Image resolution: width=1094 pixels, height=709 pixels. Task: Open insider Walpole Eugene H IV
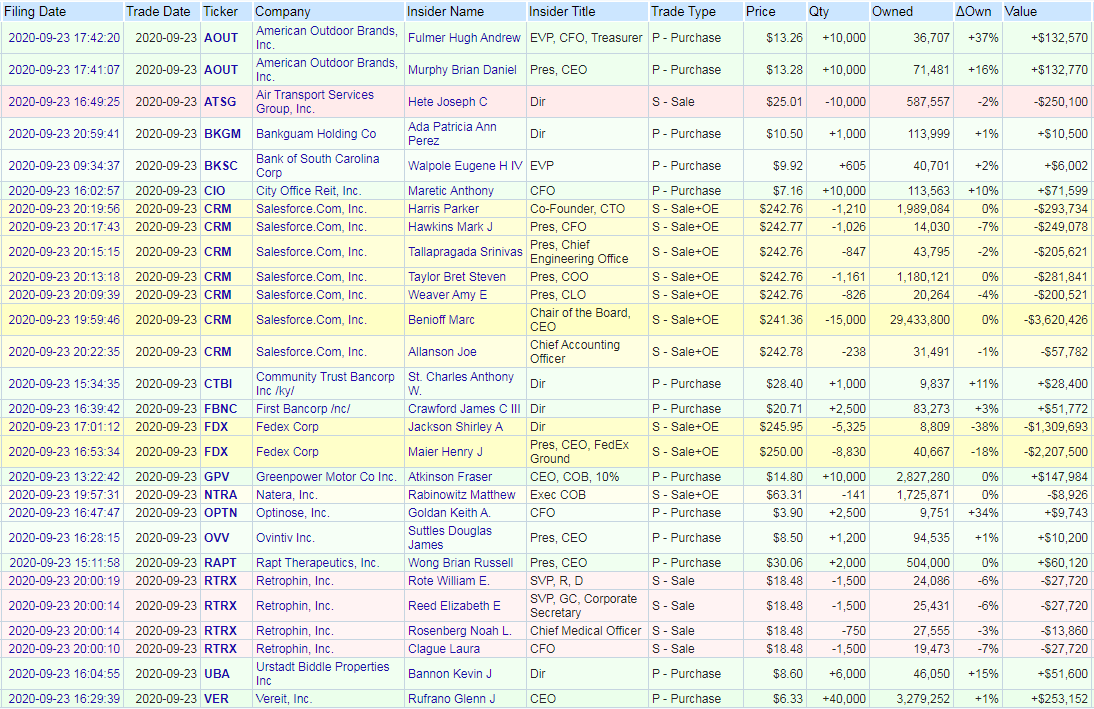point(465,166)
